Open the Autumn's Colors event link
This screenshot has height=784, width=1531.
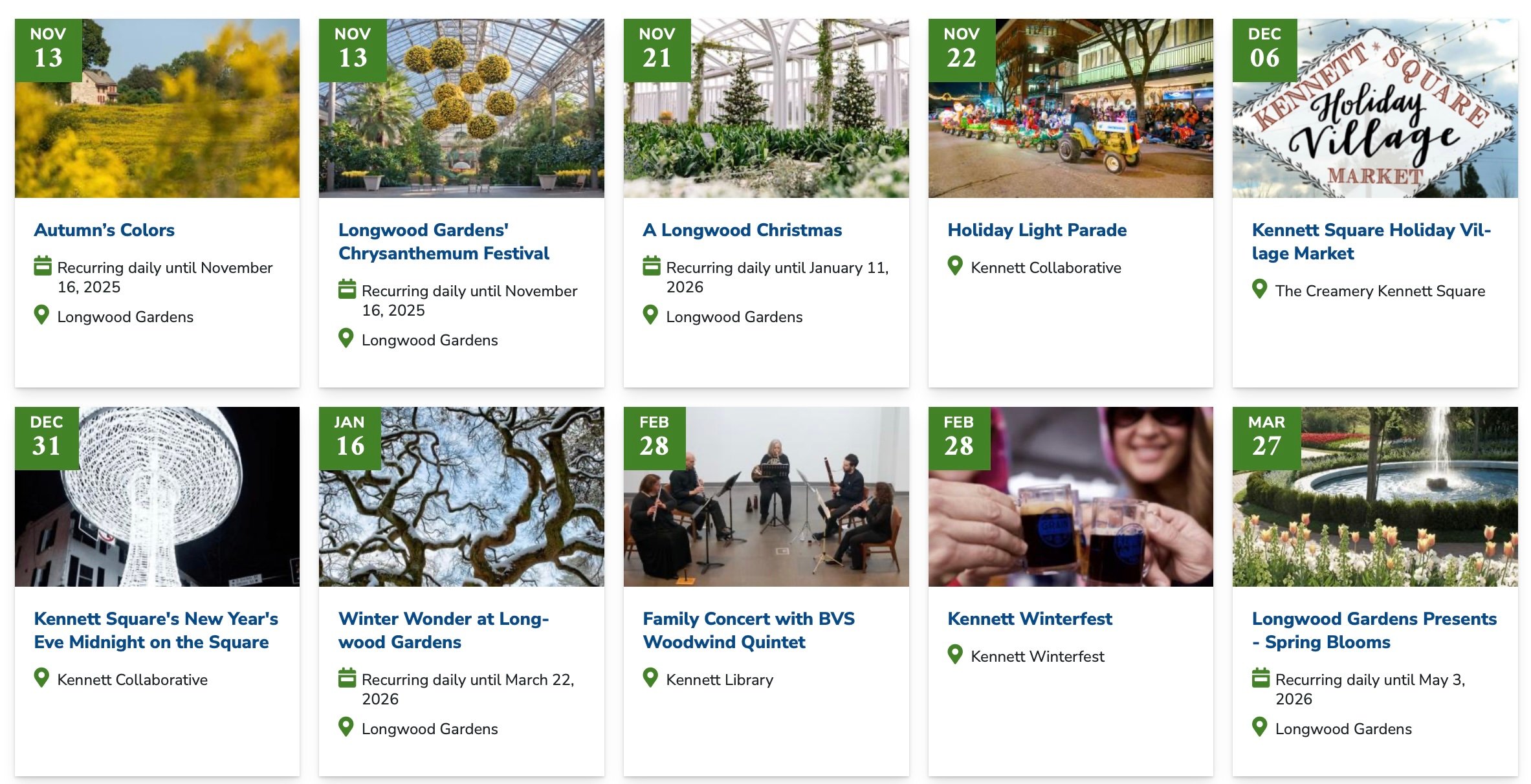tap(104, 230)
